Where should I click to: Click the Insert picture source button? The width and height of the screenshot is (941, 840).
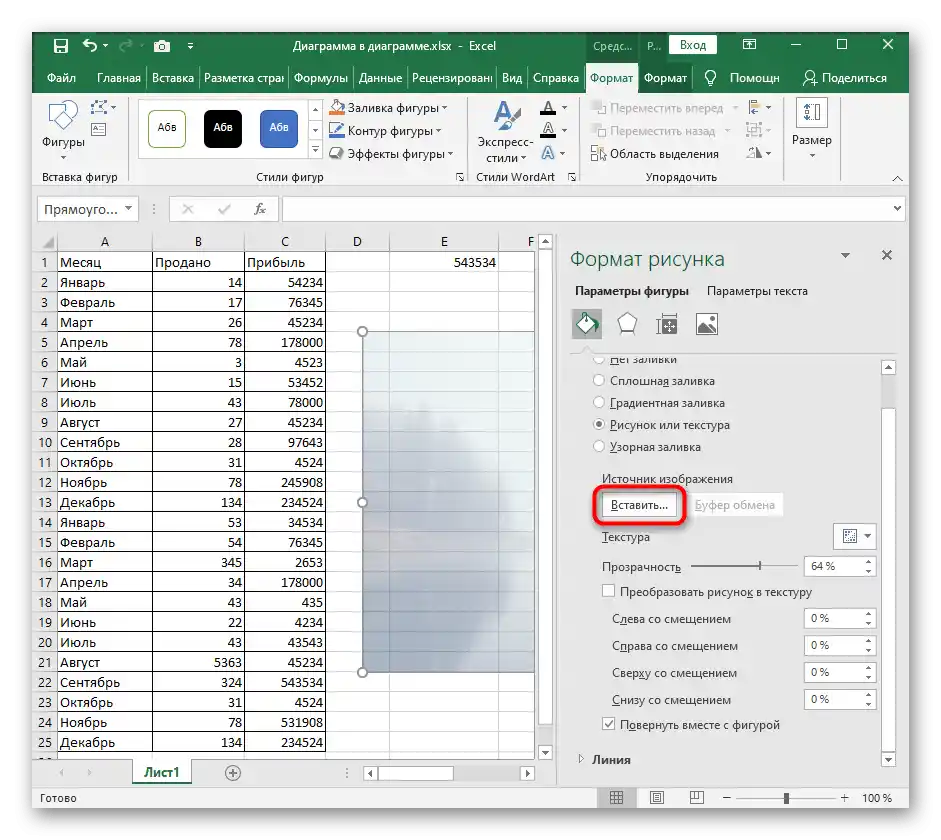point(639,506)
